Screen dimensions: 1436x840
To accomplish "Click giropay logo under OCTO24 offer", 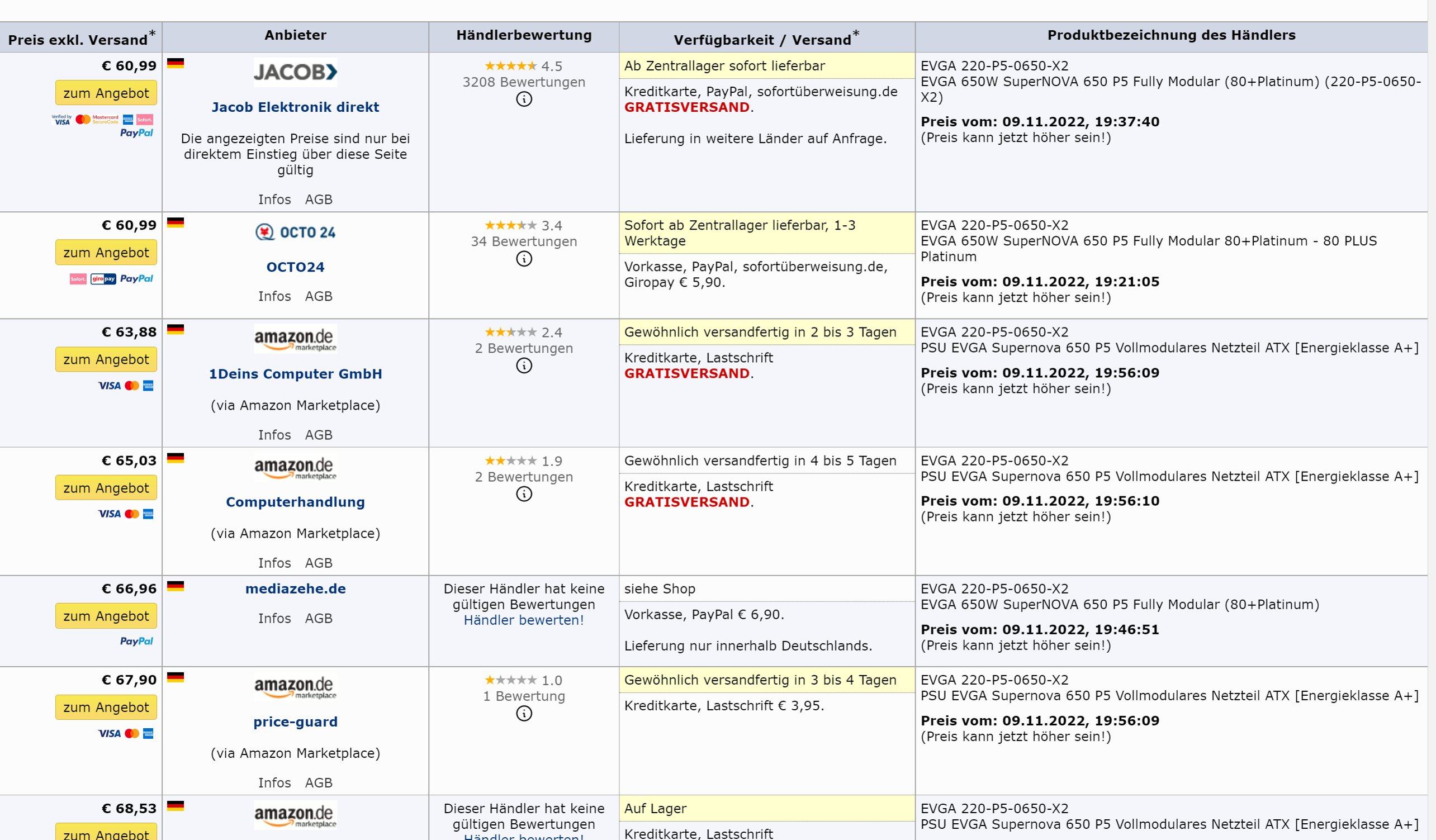I will [x=103, y=279].
